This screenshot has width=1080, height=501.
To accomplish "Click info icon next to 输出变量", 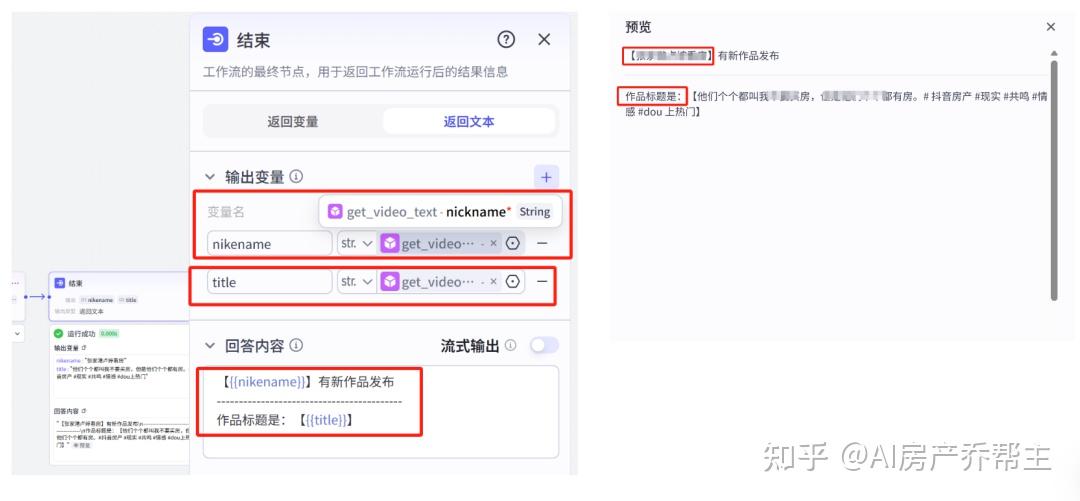I will 296,177.
